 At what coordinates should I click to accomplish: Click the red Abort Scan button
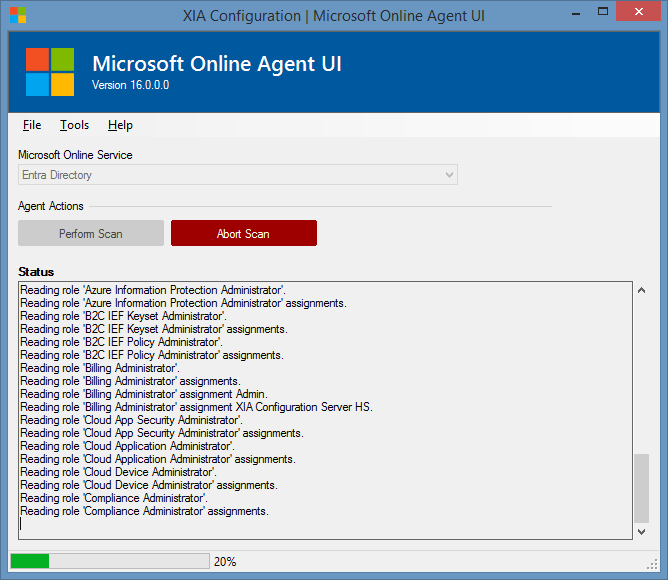coord(244,233)
